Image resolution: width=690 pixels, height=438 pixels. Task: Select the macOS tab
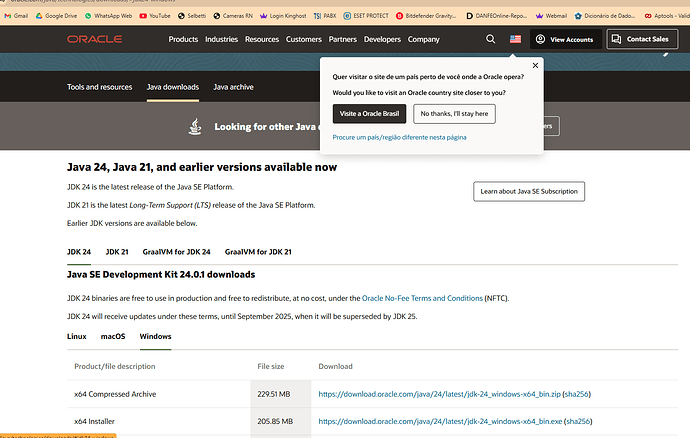(x=113, y=336)
